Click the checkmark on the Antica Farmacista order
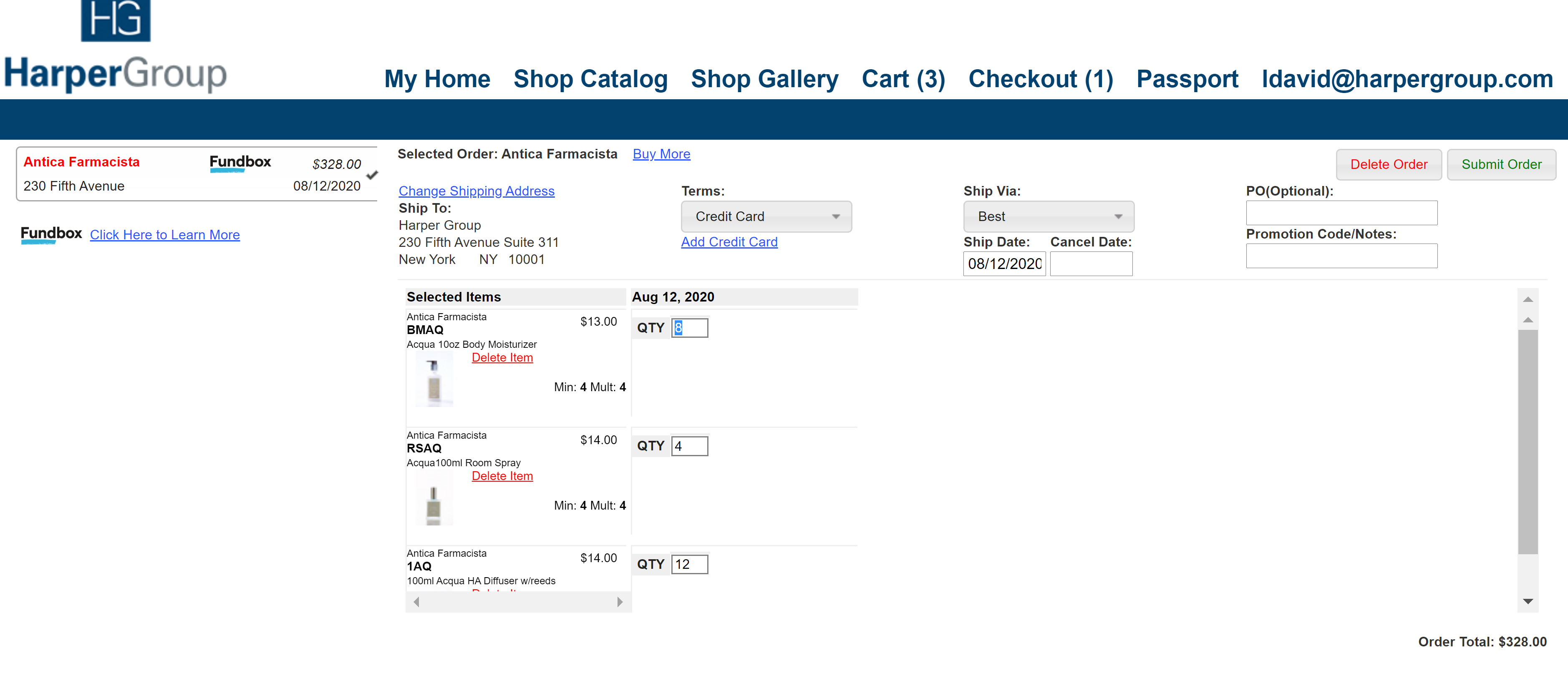Viewport: 1568px width, 686px height. [373, 175]
